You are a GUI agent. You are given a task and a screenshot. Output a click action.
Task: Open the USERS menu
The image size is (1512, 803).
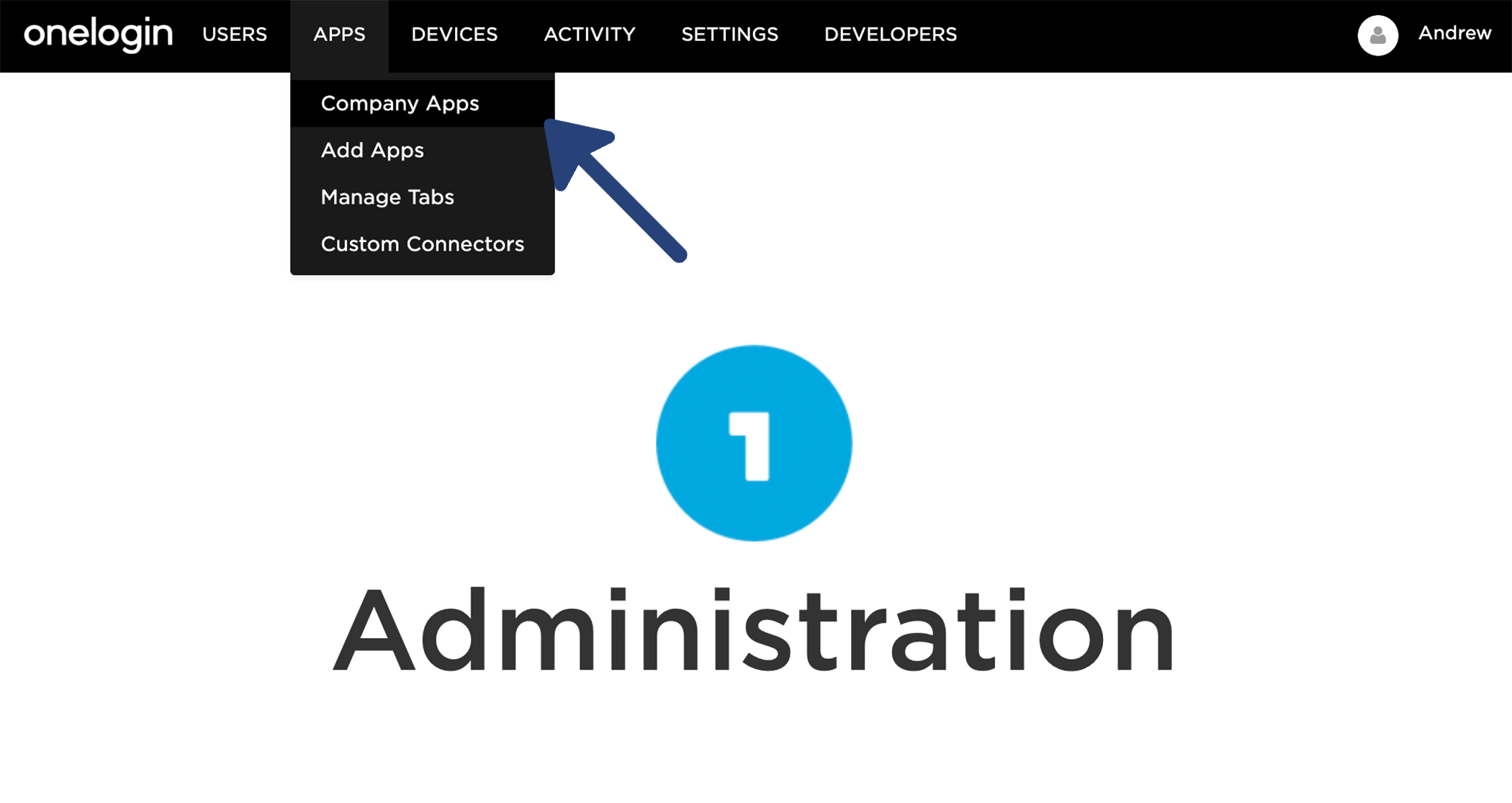point(235,35)
